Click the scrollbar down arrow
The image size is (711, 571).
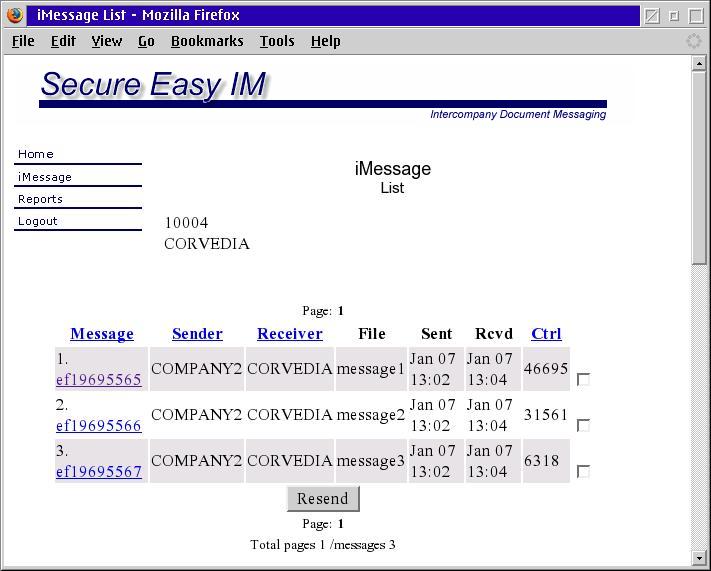699,557
